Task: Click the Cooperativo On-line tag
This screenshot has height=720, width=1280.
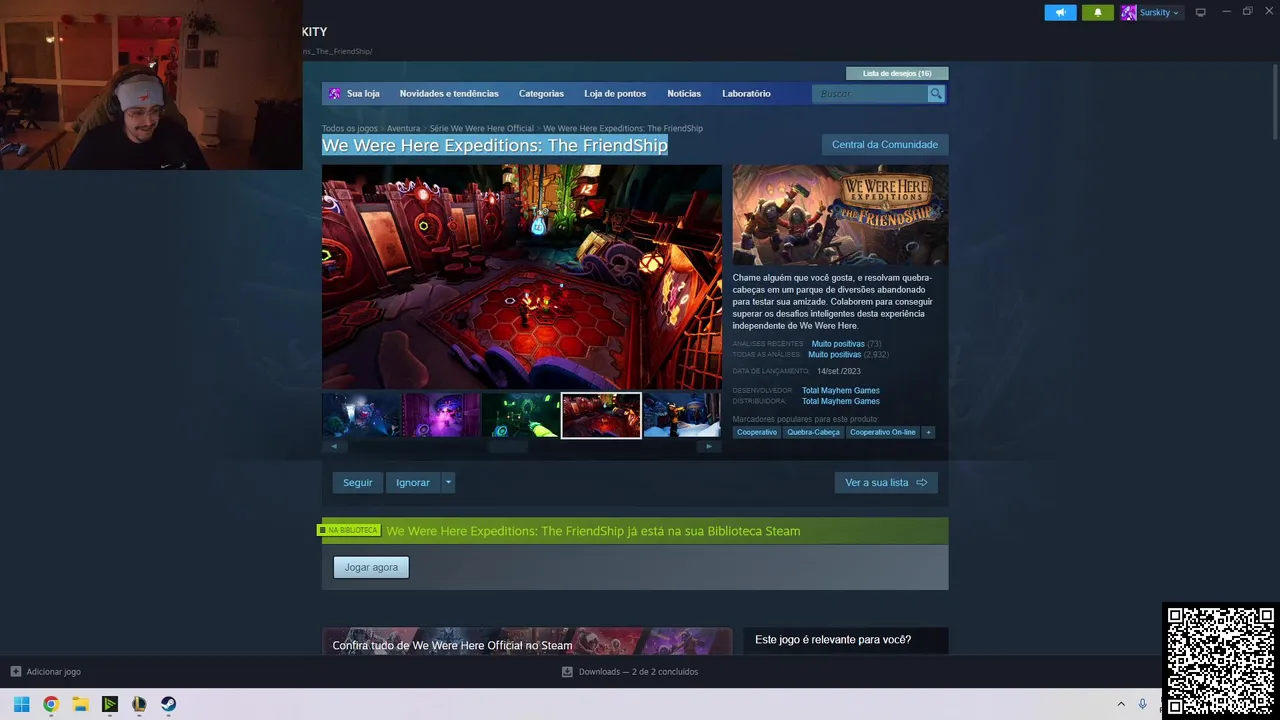Action: click(x=883, y=432)
